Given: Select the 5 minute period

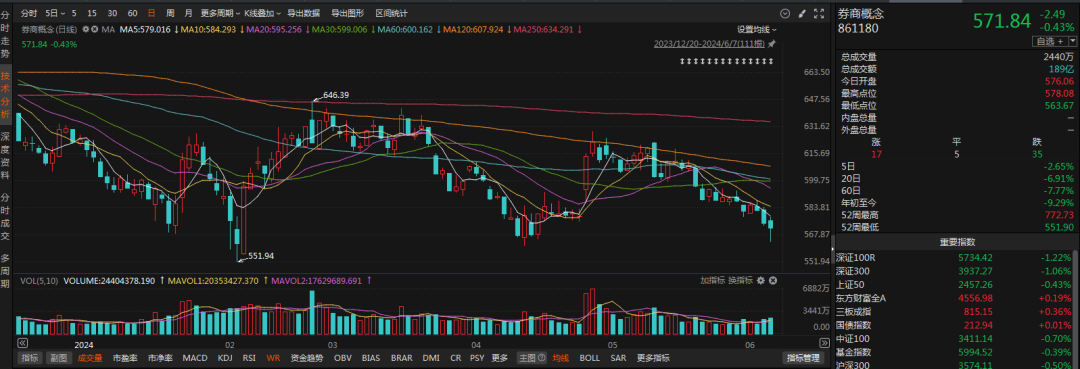Looking at the screenshot, I should point(74,13).
